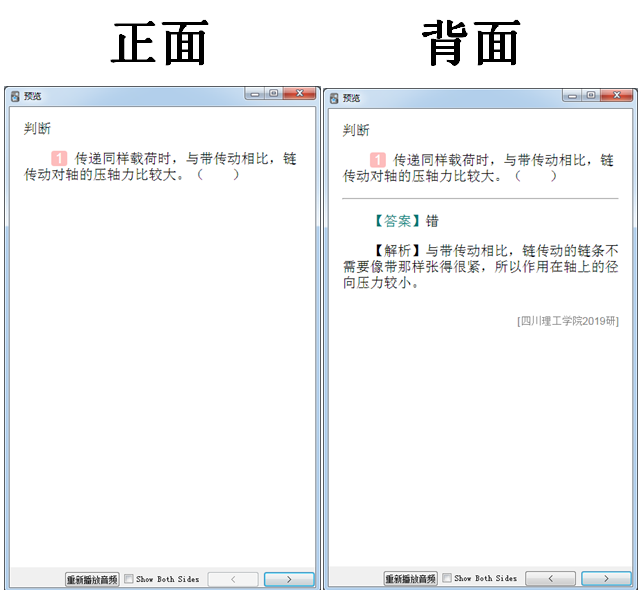The width and height of the screenshot is (644, 590).
Task: Maximize the left preview window
Action: (274, 94)
